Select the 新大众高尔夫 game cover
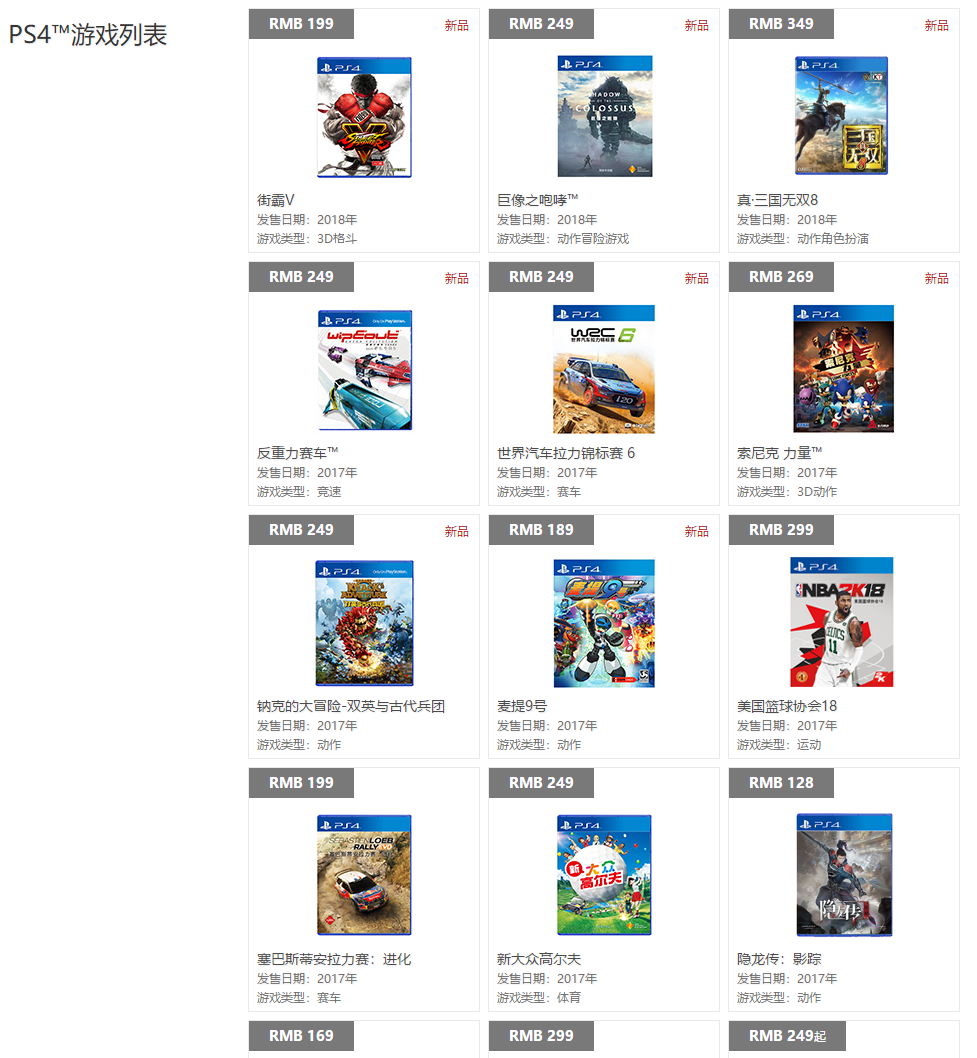Viewport: 977px width, 1058px height. (x=604, y=874)
